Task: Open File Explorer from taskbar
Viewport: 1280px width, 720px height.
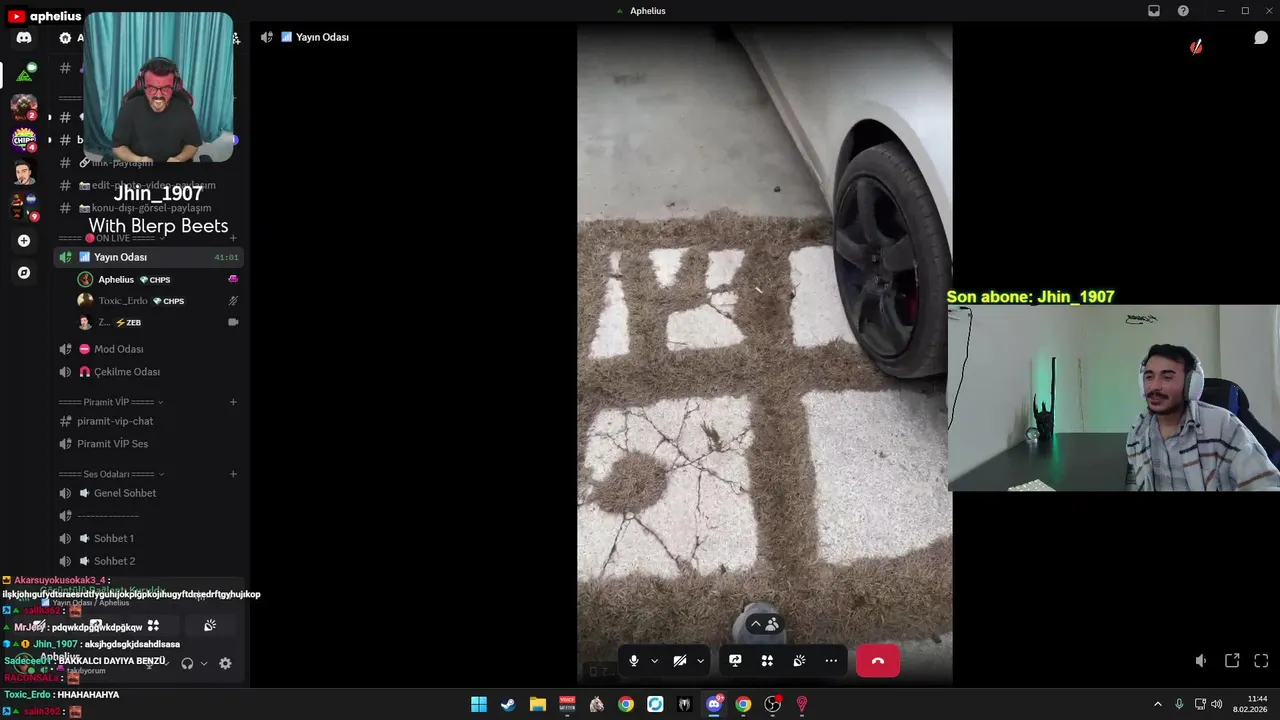Action: (x=538, y=704)
